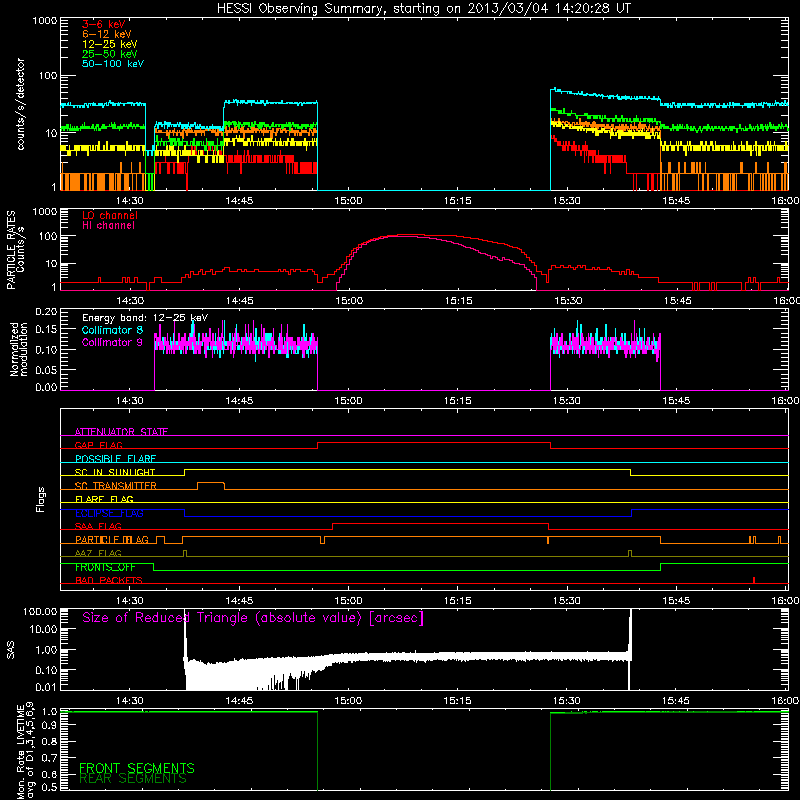The image size is (800, 800).
Task: Click the '0.20' modulation axis value
Action: 46,312
